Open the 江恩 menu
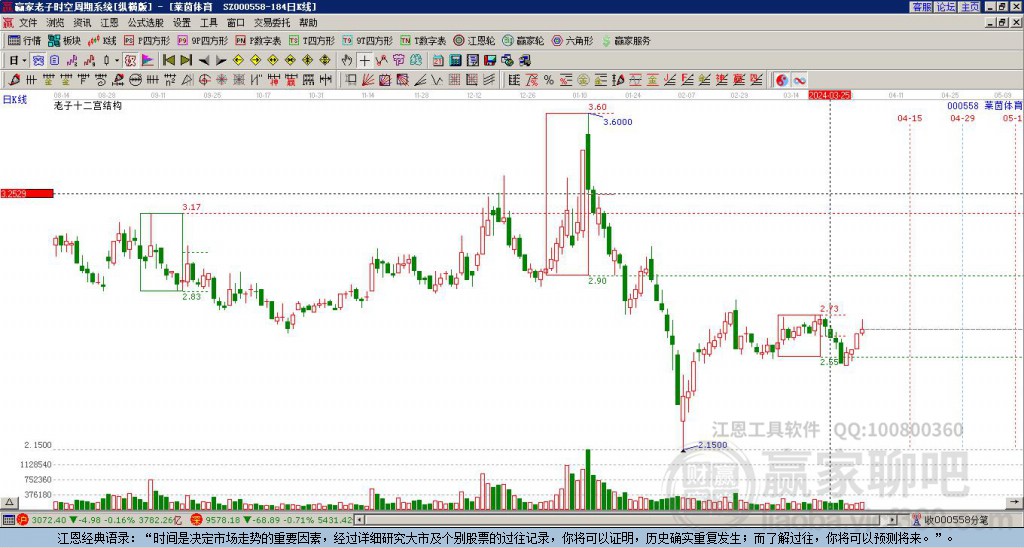Screen dimensions: 1024x548 click(x=110, y=23)
